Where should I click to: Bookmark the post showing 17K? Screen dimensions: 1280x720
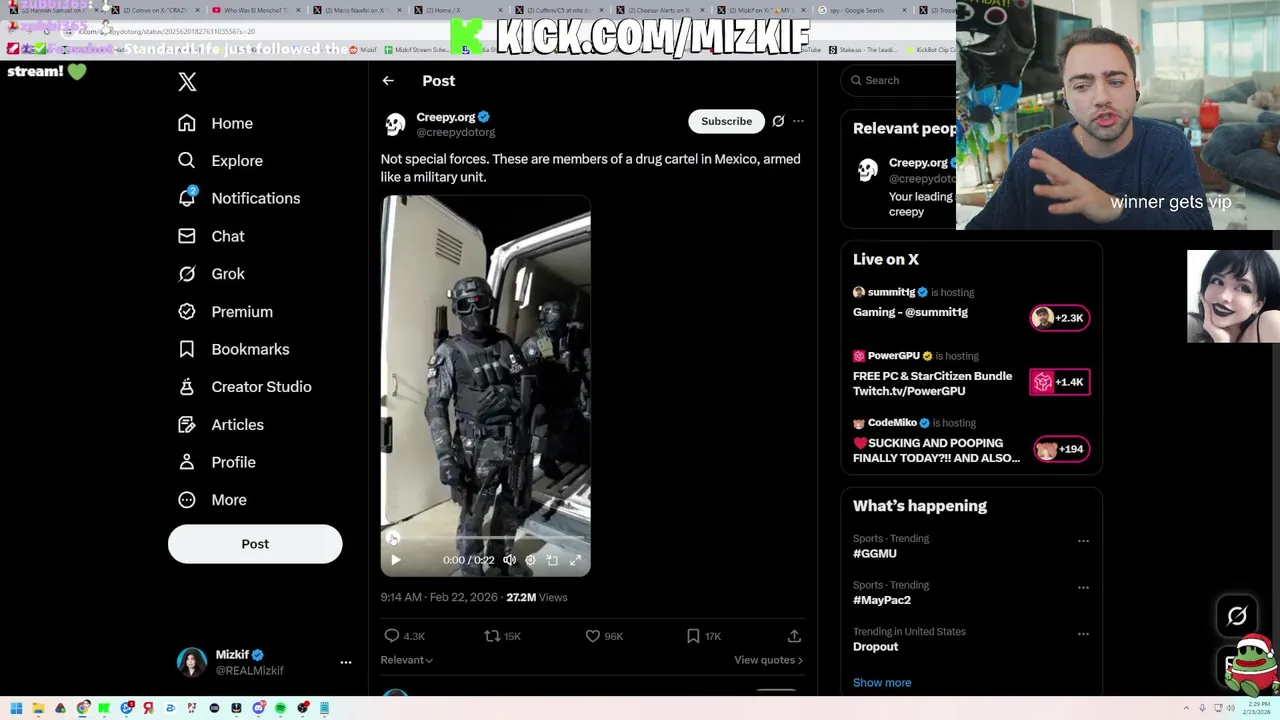click(703, 636)
